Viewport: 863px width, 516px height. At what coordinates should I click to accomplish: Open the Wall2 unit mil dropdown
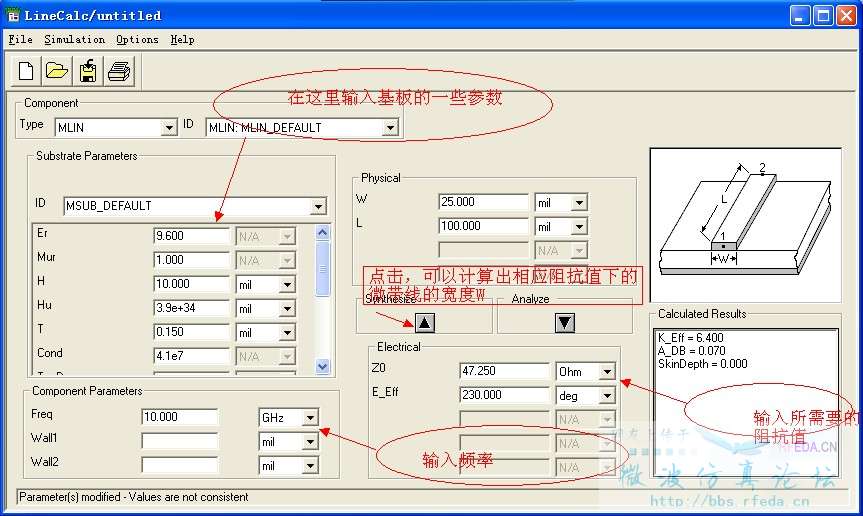tap(310, 466)
